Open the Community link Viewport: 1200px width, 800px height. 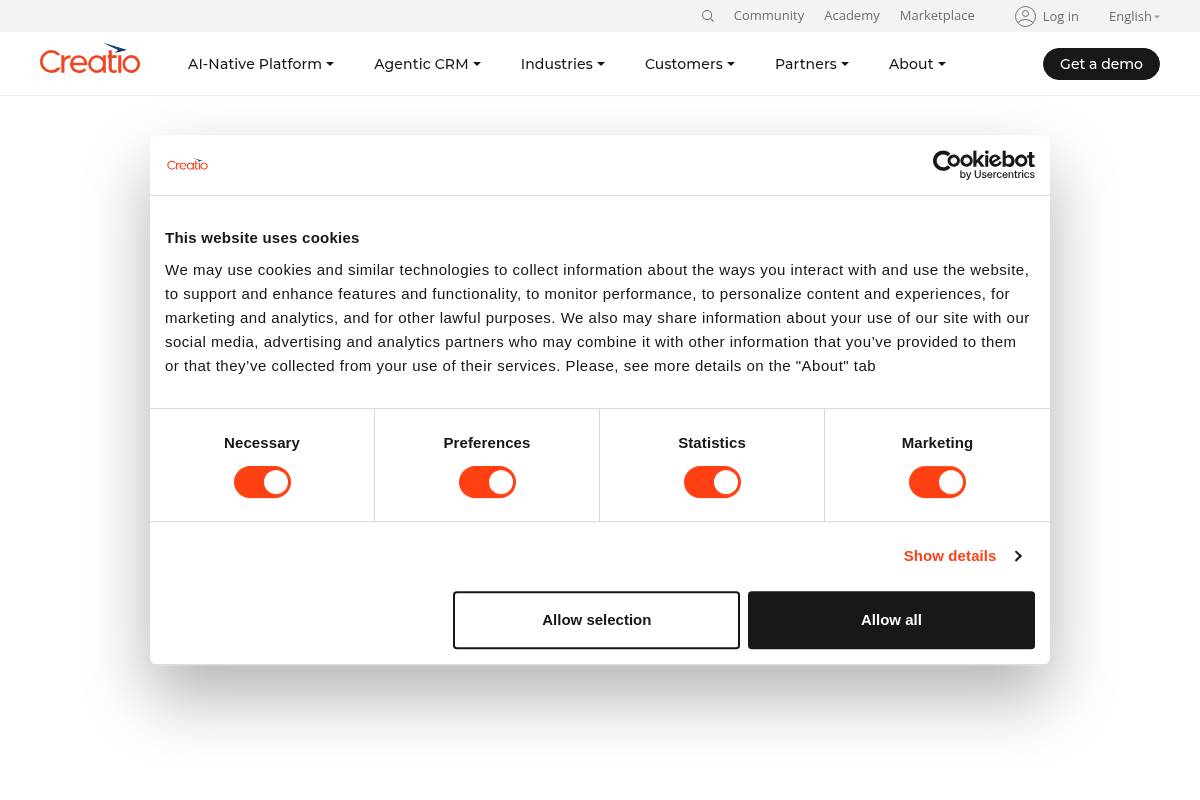pos(769,16)
